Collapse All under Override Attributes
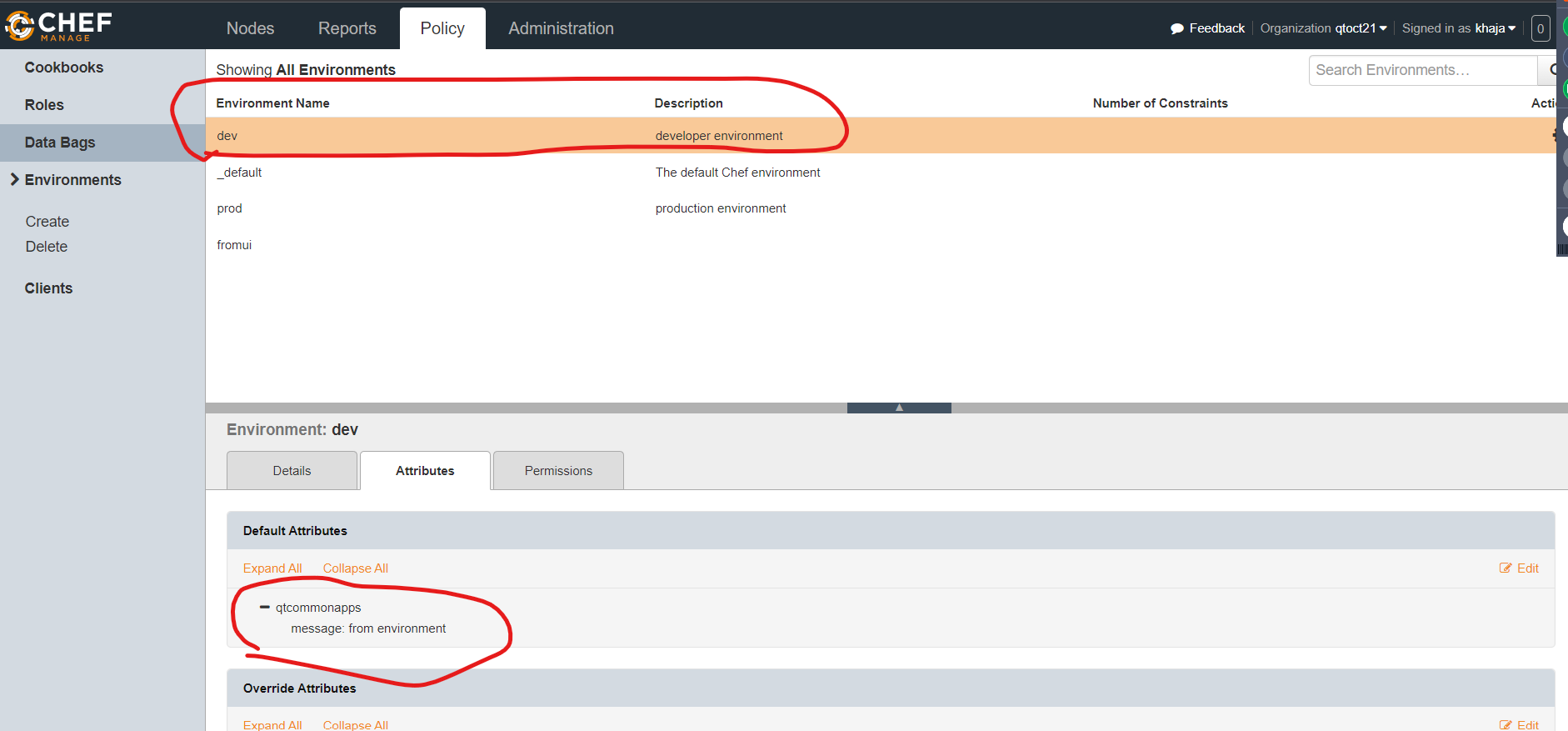Viewport: 1568px width, 731px height. (356, 724)
